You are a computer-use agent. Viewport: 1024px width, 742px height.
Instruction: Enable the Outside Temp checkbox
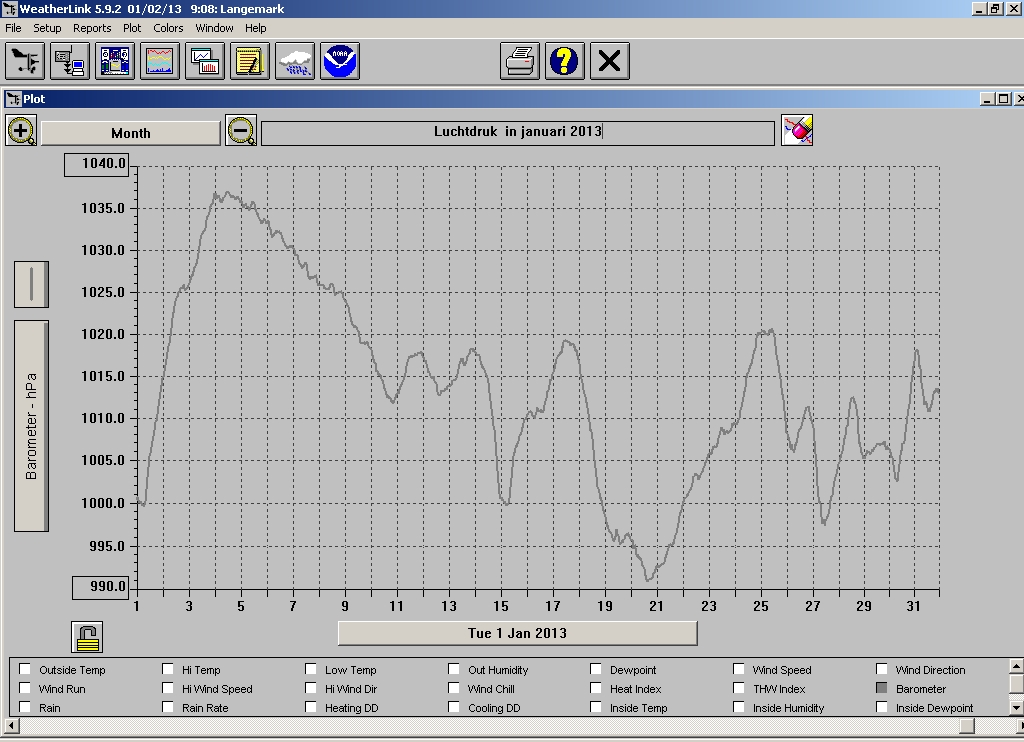25,669
